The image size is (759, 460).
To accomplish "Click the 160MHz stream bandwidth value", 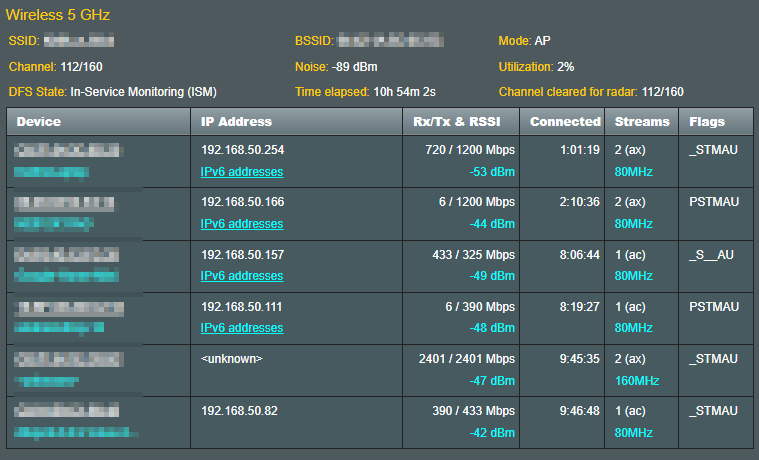I will coord(637,381).
